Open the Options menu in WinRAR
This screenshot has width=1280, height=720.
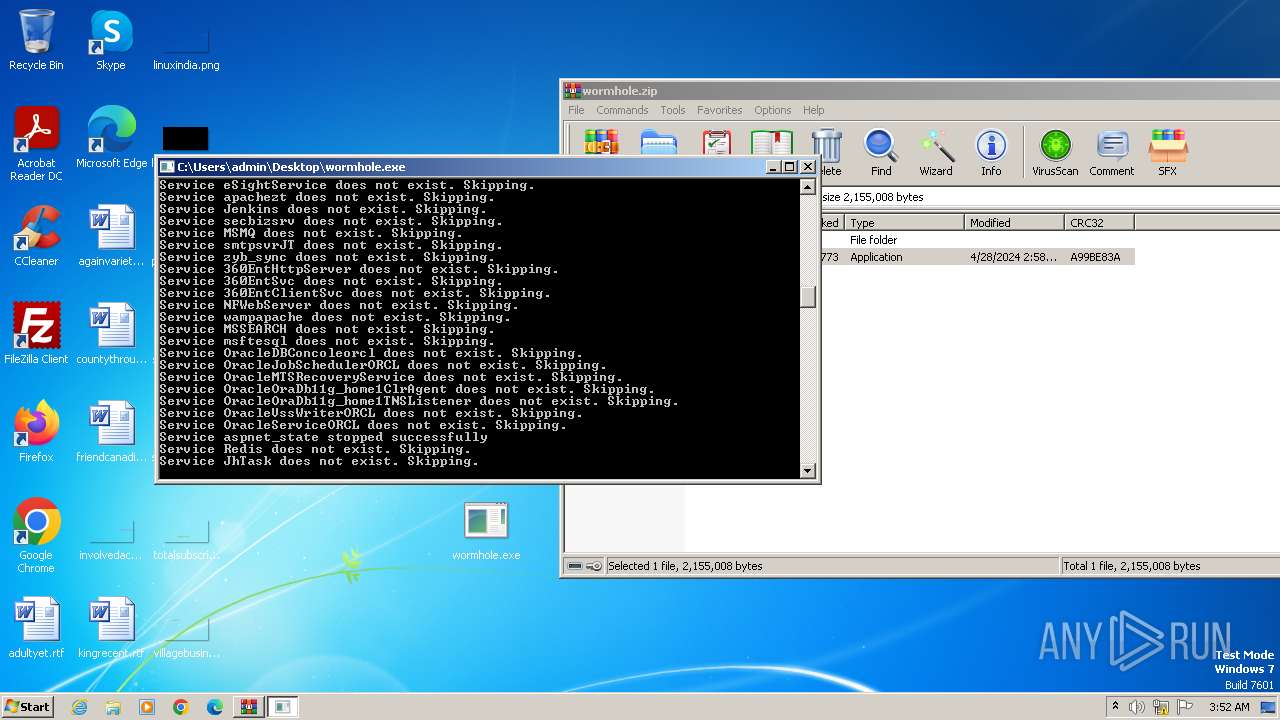pos(772,110)
